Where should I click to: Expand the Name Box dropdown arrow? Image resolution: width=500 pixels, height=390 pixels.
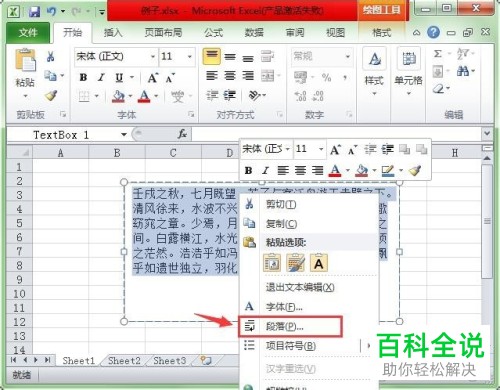click(x=124, y=135)
